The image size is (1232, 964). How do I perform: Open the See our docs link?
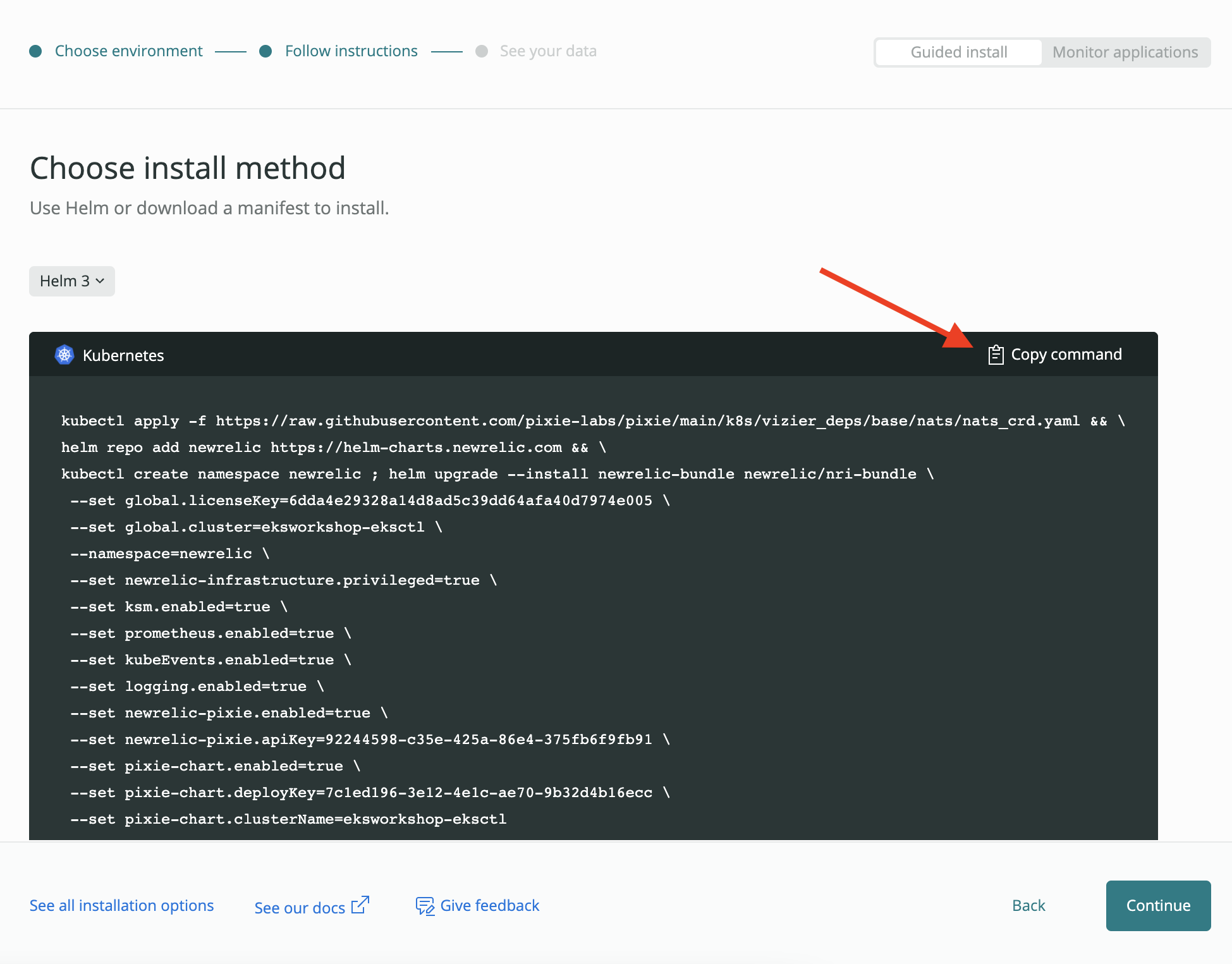[300, 907]
